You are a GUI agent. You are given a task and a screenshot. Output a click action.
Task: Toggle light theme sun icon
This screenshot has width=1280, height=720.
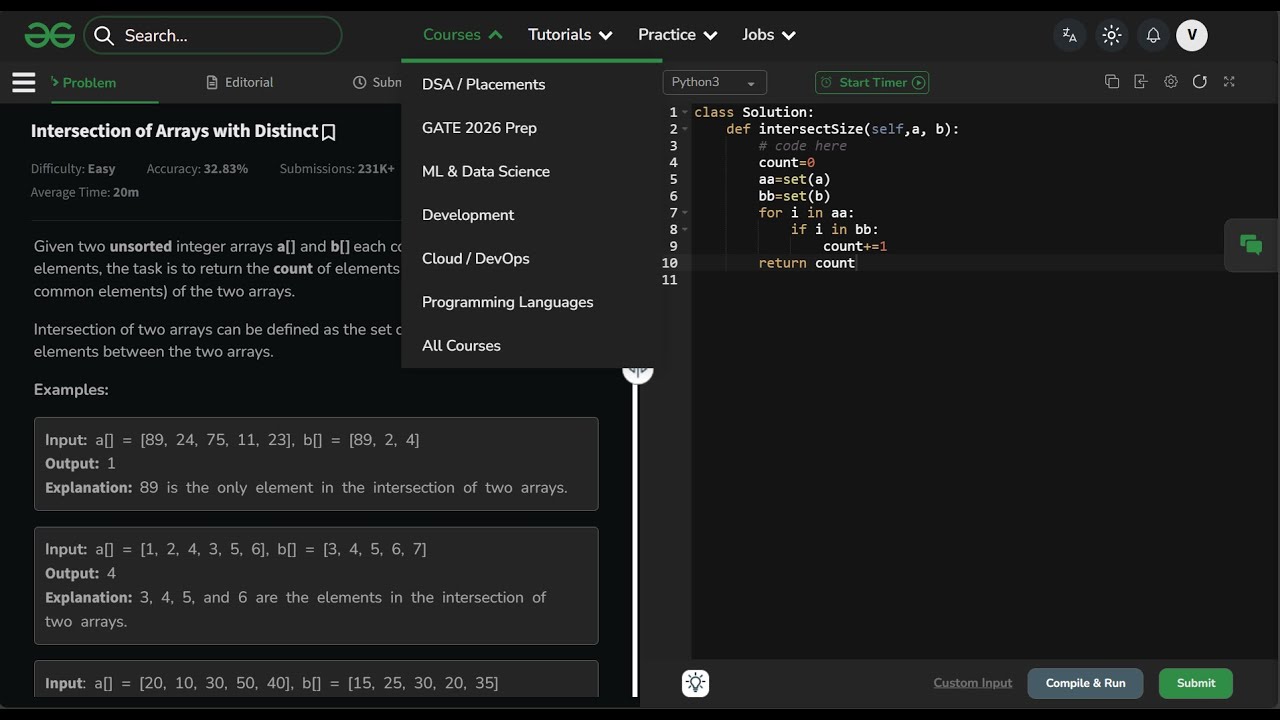[1111, 35]
